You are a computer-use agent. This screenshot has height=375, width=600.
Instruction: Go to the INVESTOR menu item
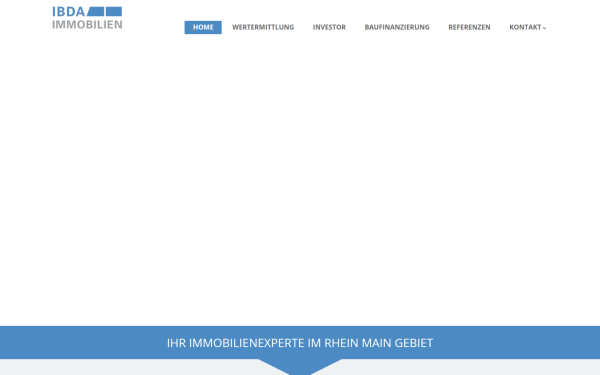[329, 27]
